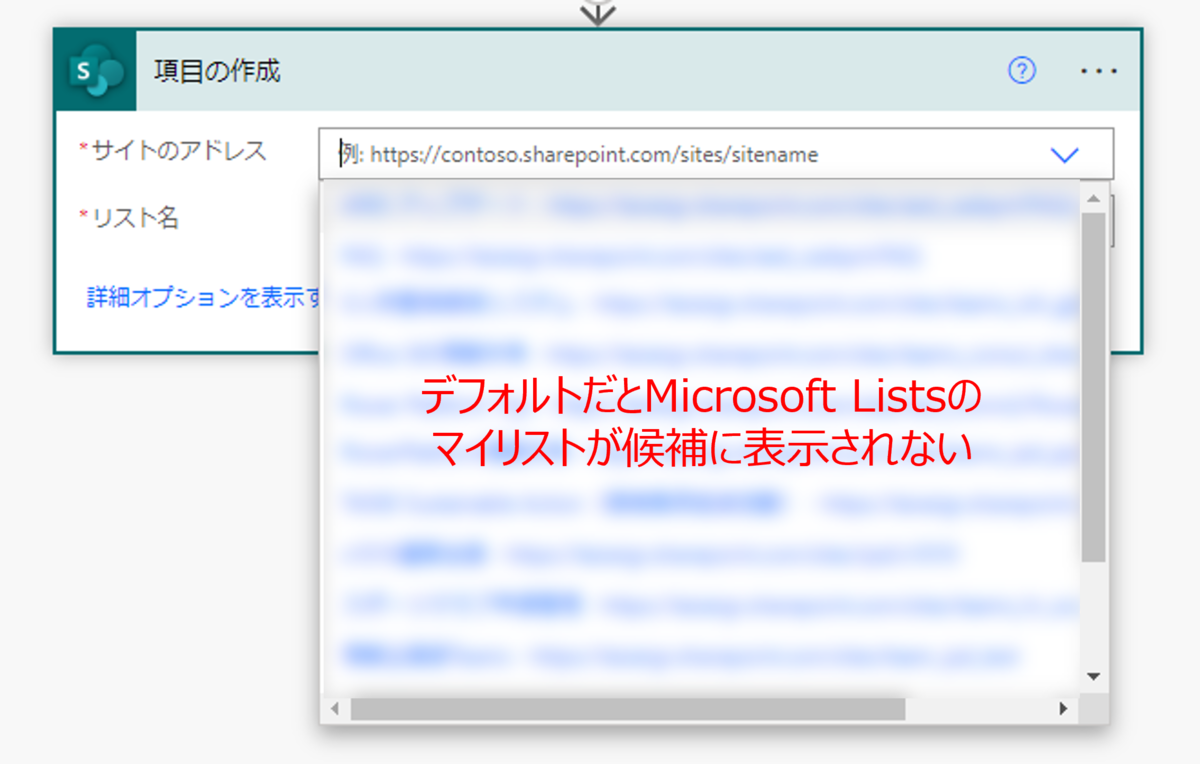Open the help question mark icon
Image resolution: width=1200 pixels, height=764 pixels.
(x=1022, y=71)
